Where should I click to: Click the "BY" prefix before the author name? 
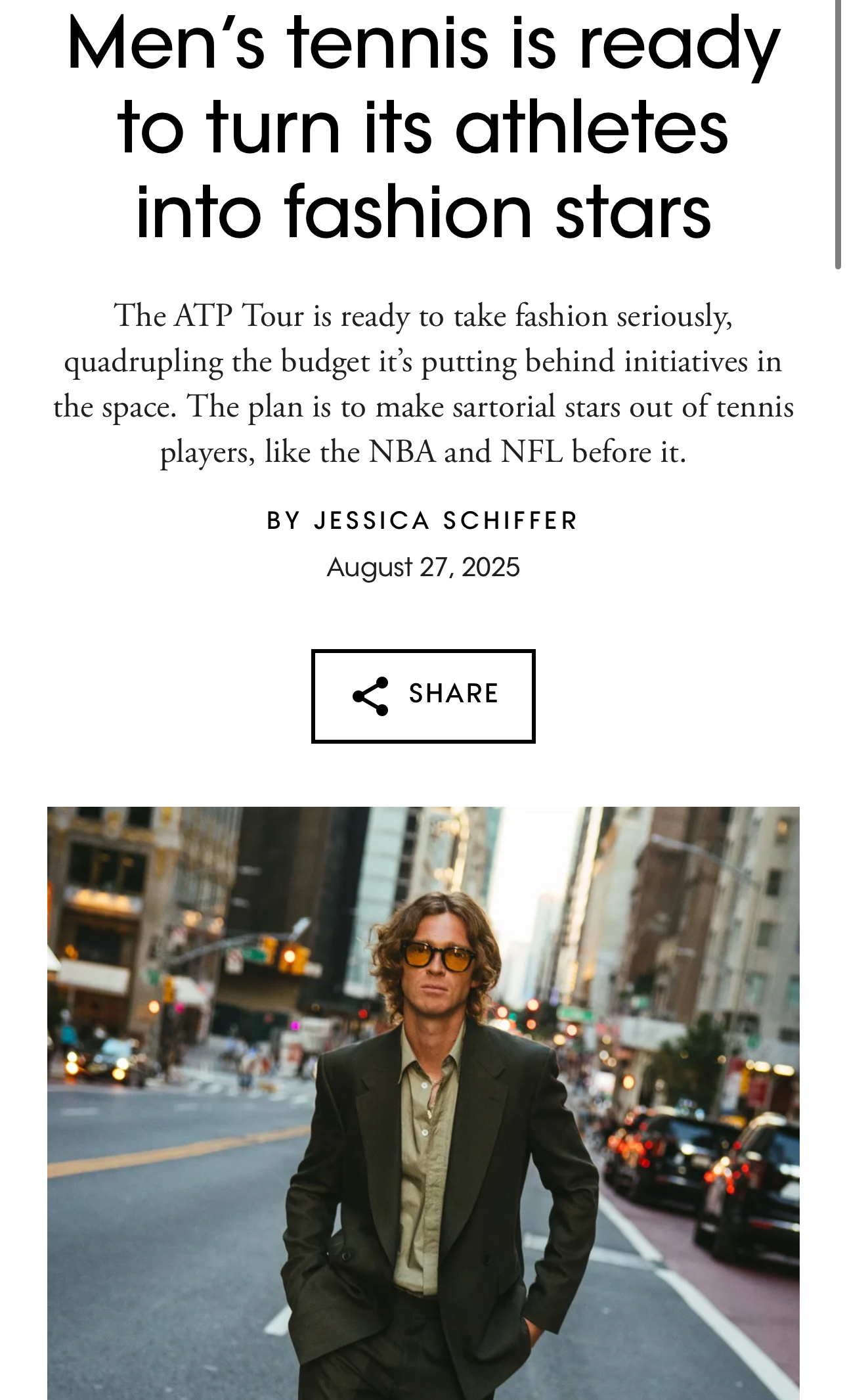tap(284, 521)
